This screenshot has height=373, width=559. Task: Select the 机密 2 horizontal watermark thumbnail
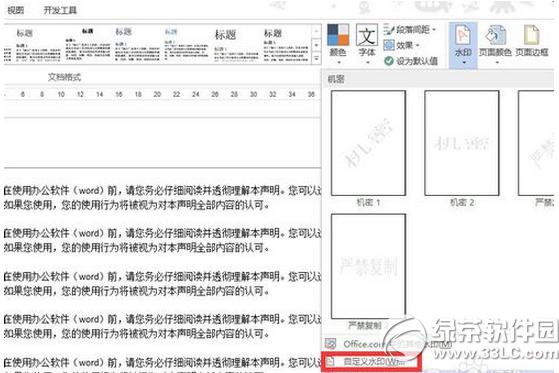coord(462,143)
